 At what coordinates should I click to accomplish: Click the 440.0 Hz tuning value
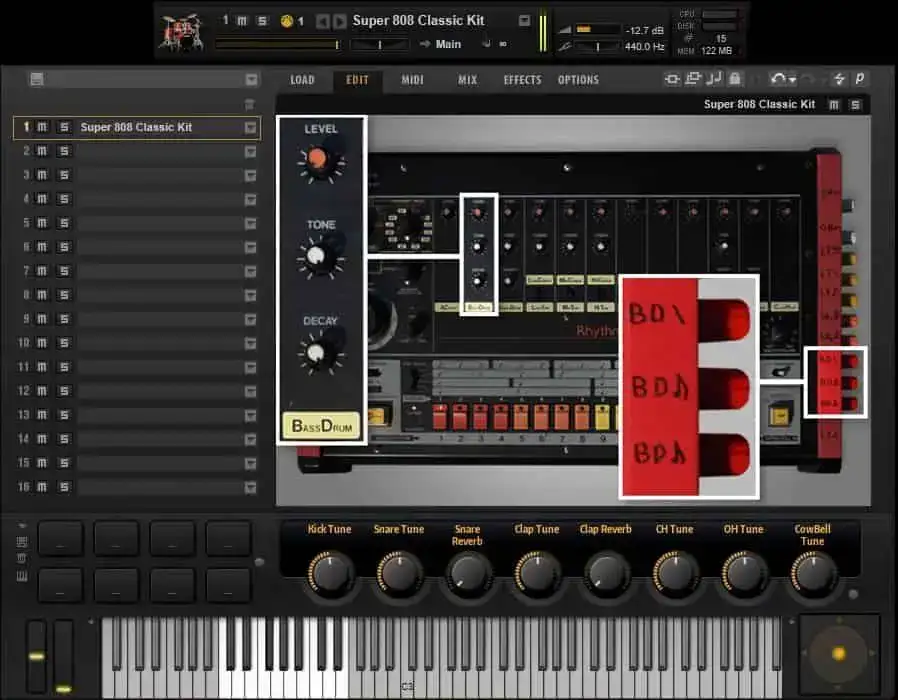644,46
